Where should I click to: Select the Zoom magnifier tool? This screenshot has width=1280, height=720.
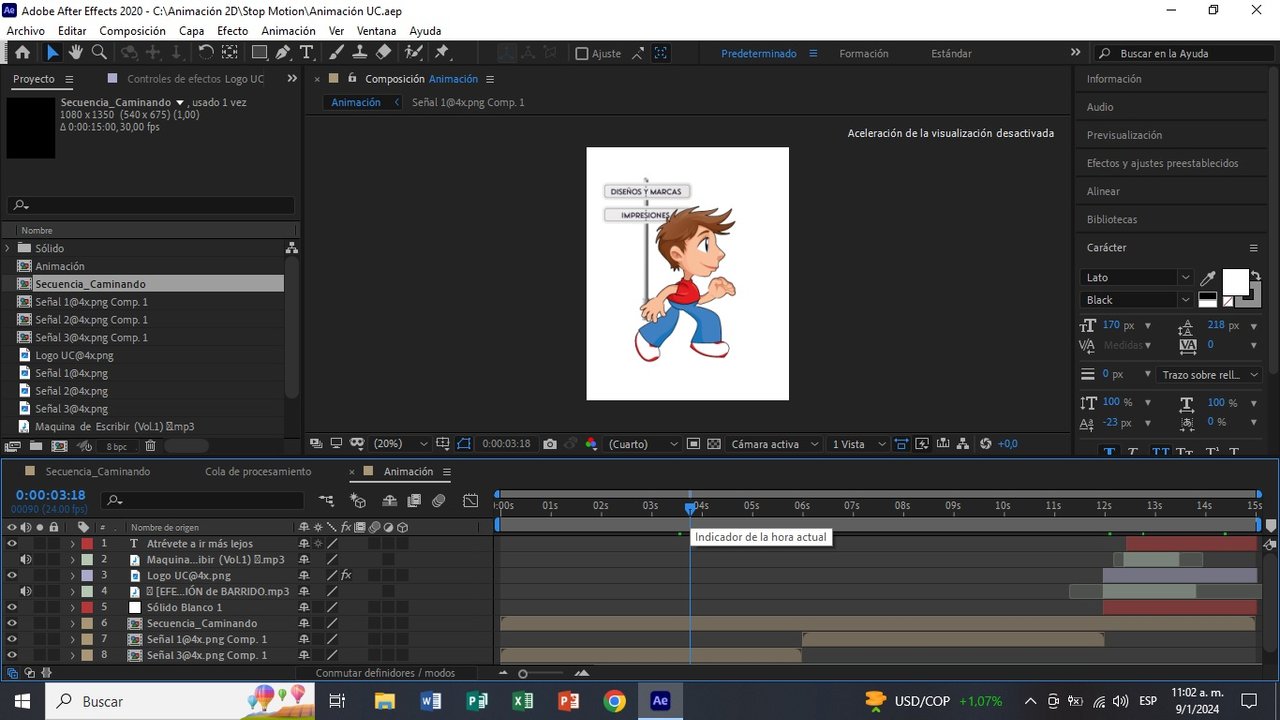[99, 52]
